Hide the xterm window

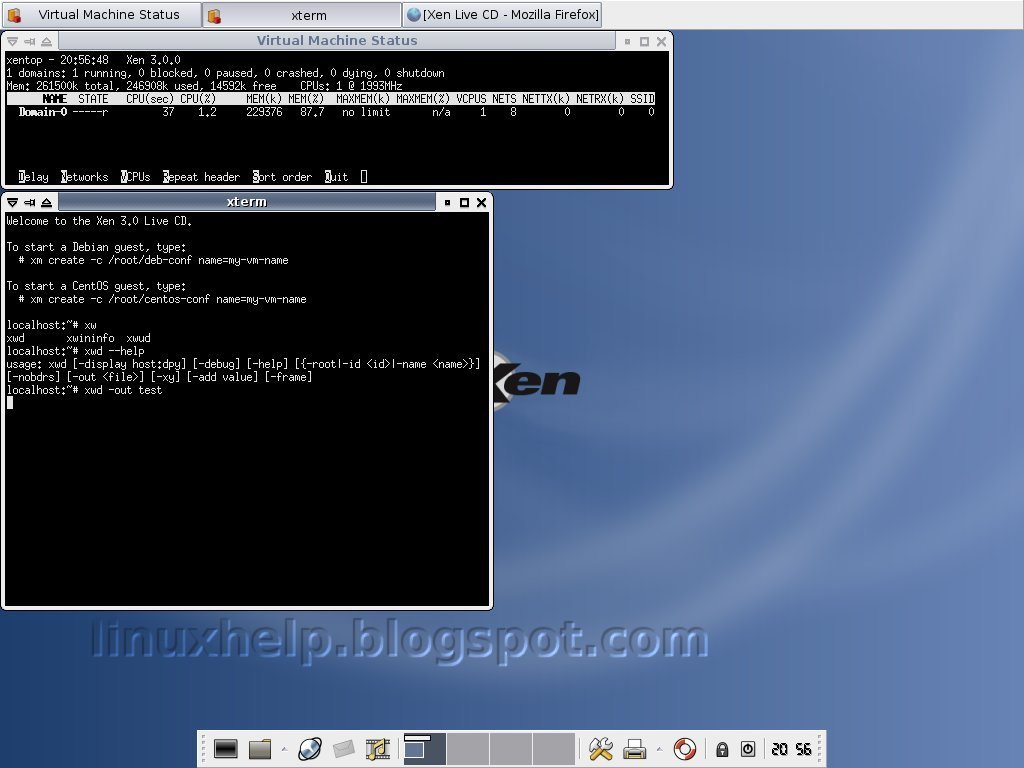click(x=447, y=202)
